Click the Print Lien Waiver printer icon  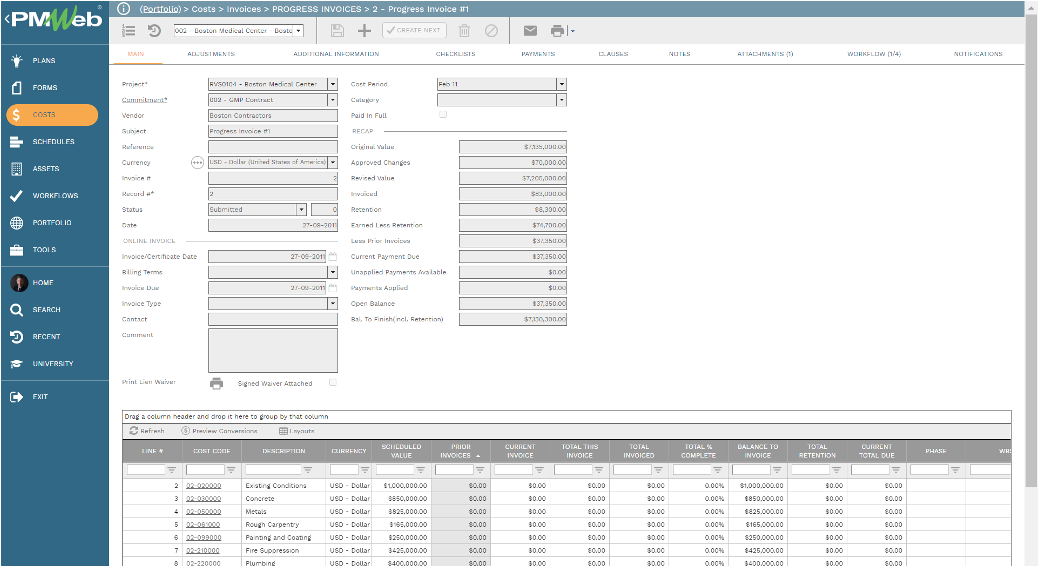pyautogui.click(x=216, y=384)
